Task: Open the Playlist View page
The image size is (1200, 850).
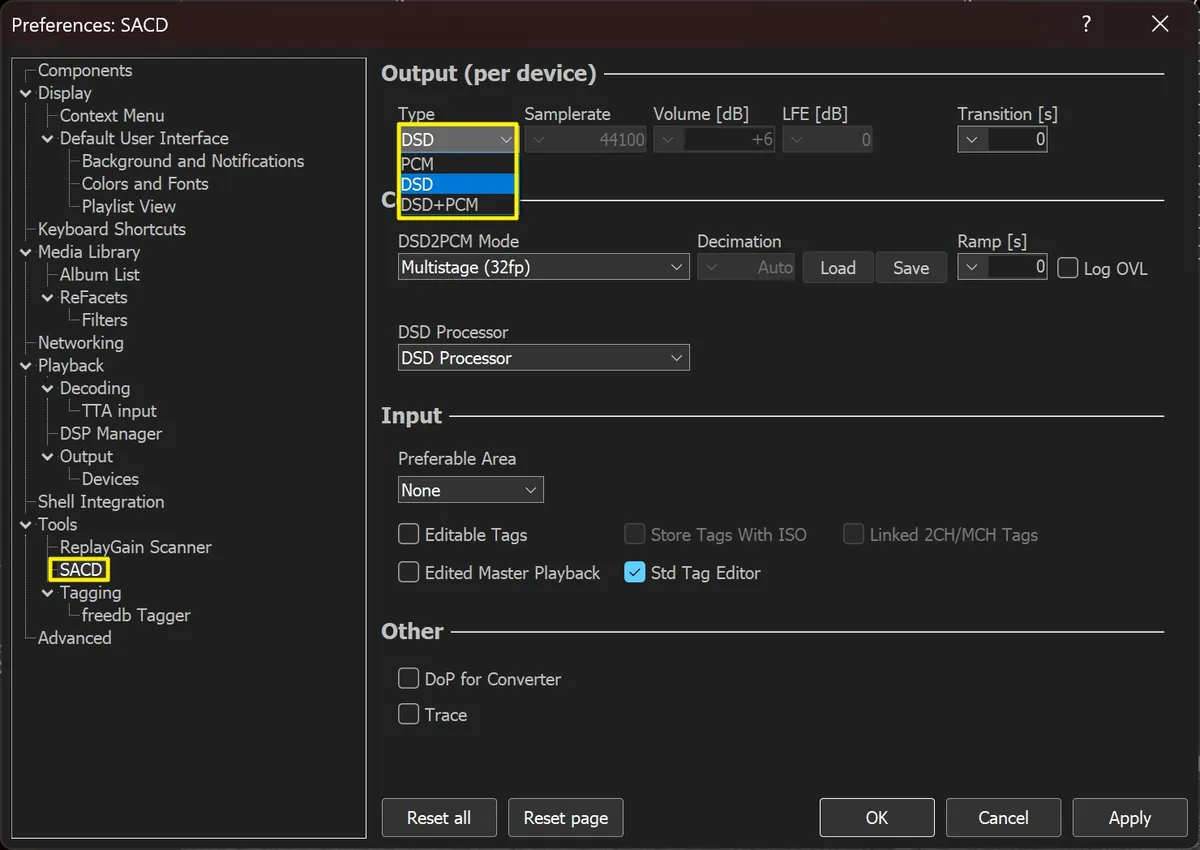Action: pyautogui.click(x=129, y=206)
